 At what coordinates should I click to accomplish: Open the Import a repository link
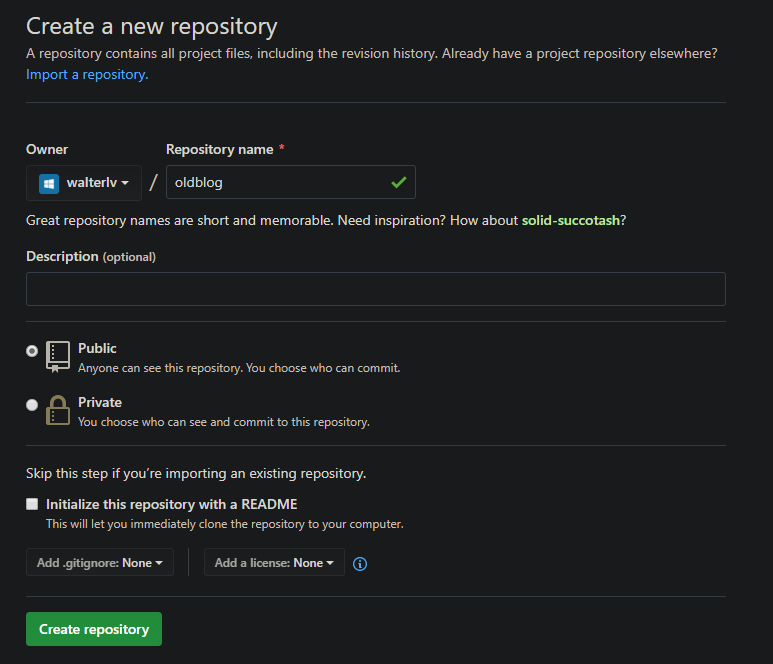(x=87, y=74)
